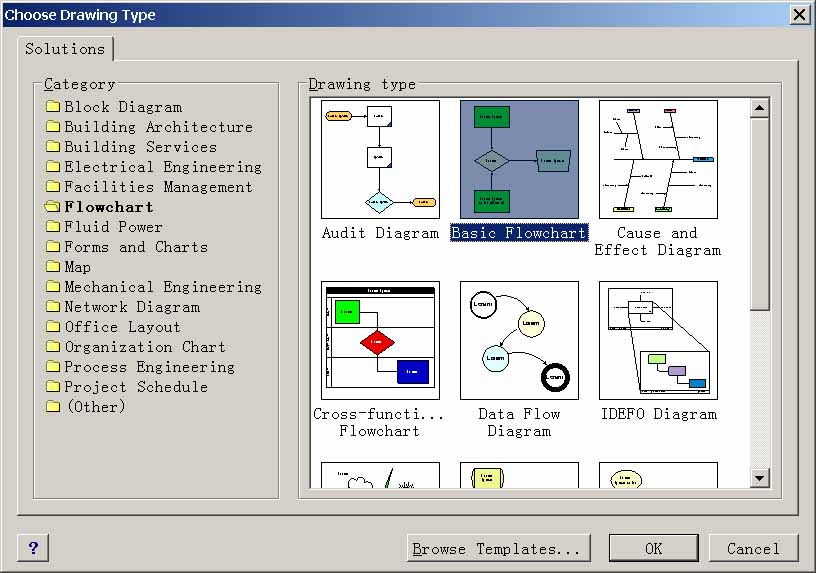Choose the Electrical Engineering category

coord(162,167)
